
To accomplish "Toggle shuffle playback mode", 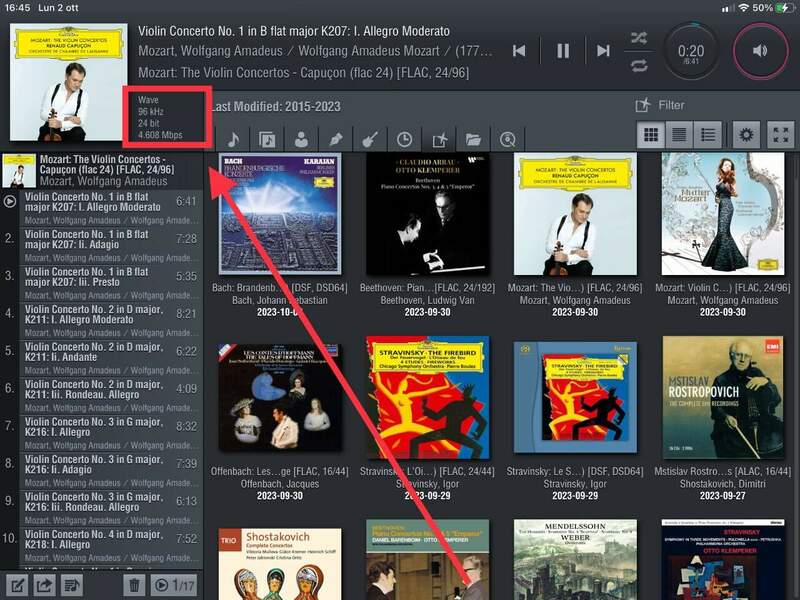I will click(637, 38).
